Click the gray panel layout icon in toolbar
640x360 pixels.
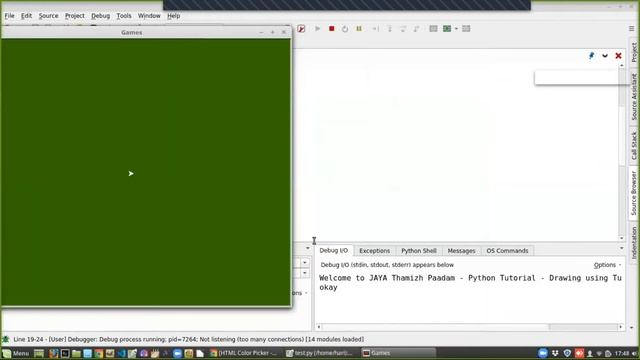tap(433, 29)
